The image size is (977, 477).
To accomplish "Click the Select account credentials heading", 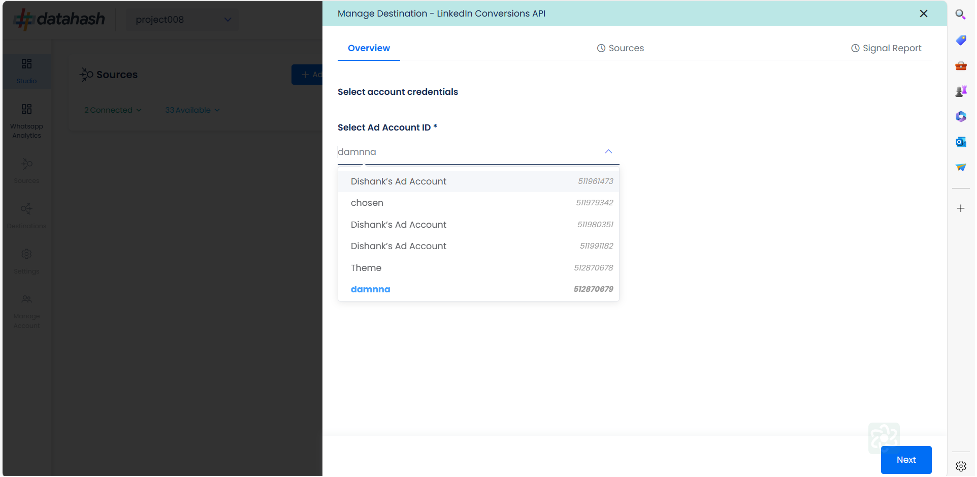I will (398, 92).
